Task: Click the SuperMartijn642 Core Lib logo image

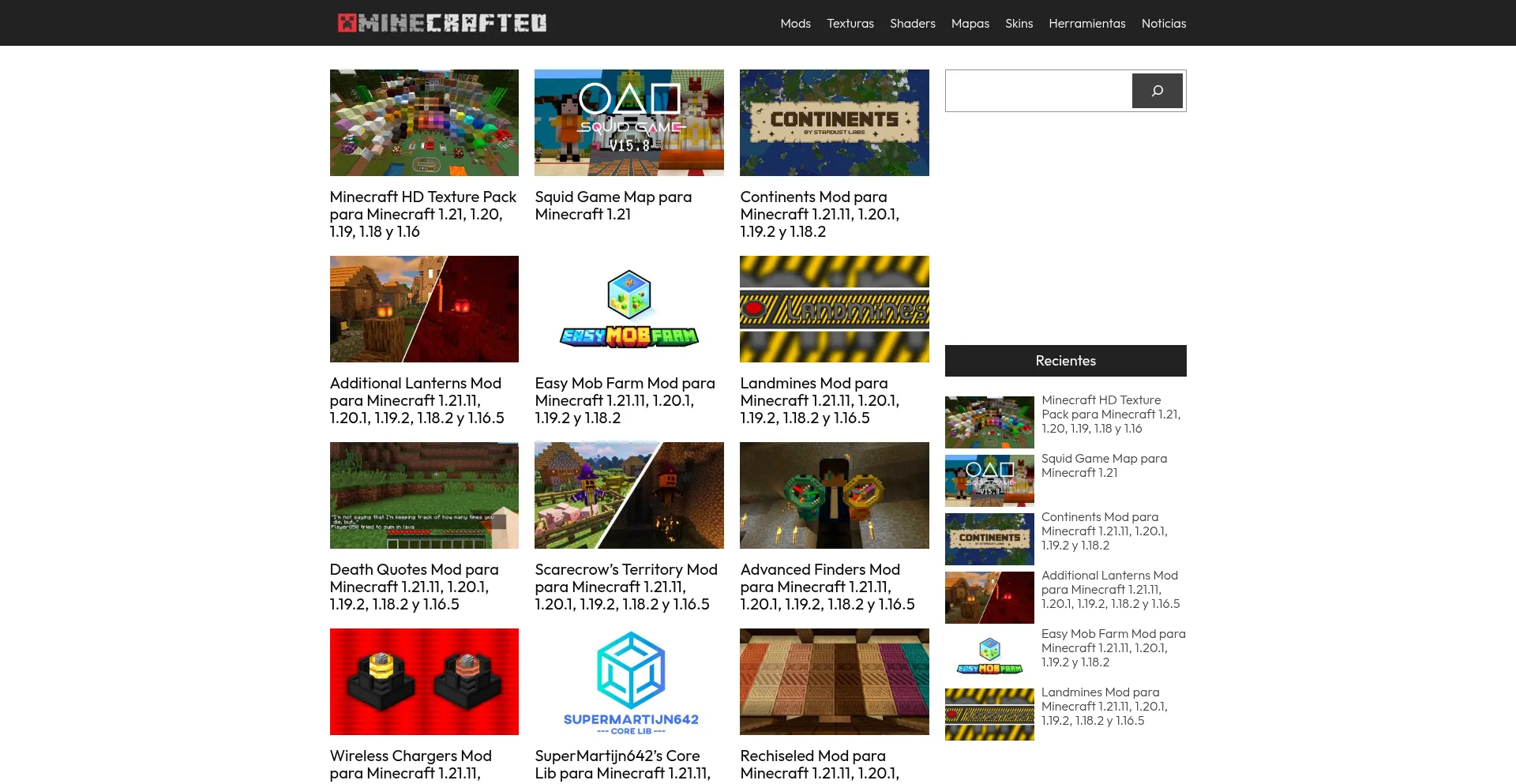Action: pyautogui.click(x=629, y=681)
